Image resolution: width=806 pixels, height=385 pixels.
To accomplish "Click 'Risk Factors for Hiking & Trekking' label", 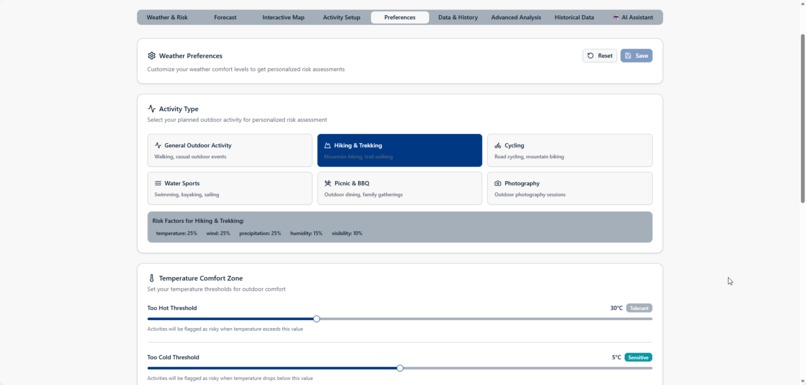I will point(198,221).
